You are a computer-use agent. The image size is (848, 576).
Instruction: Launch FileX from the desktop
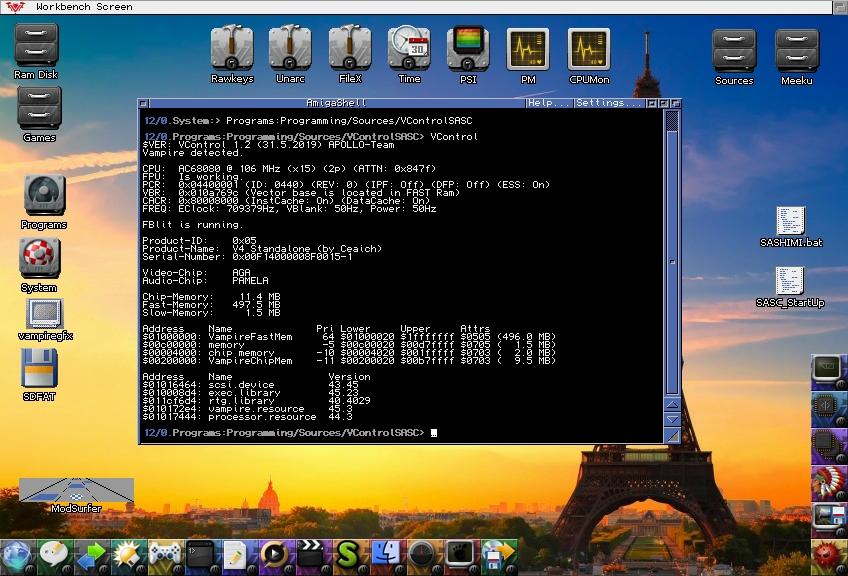tap(350, 48)
